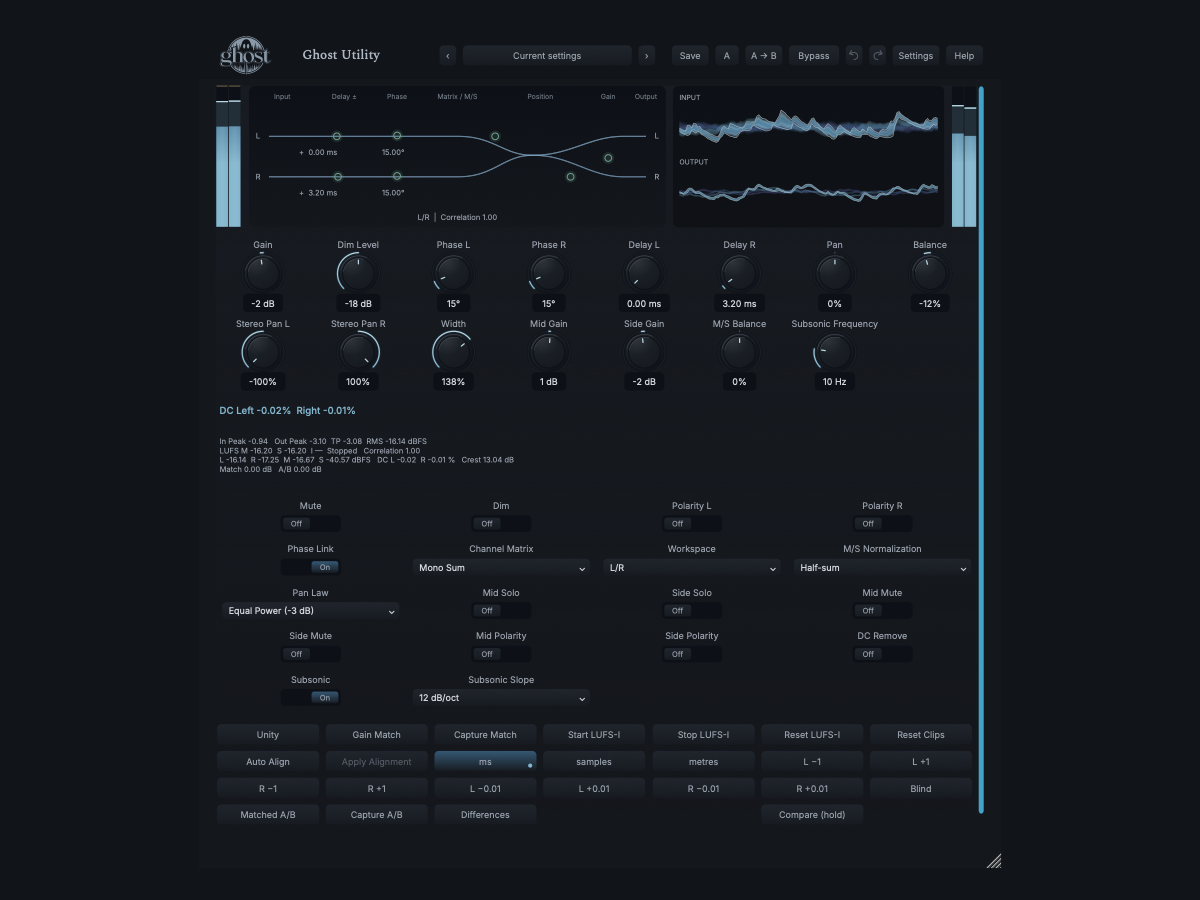The image size is (1200, 900).
Task: Edit the Pan value field showing 0%
Action: pos(834,303)
